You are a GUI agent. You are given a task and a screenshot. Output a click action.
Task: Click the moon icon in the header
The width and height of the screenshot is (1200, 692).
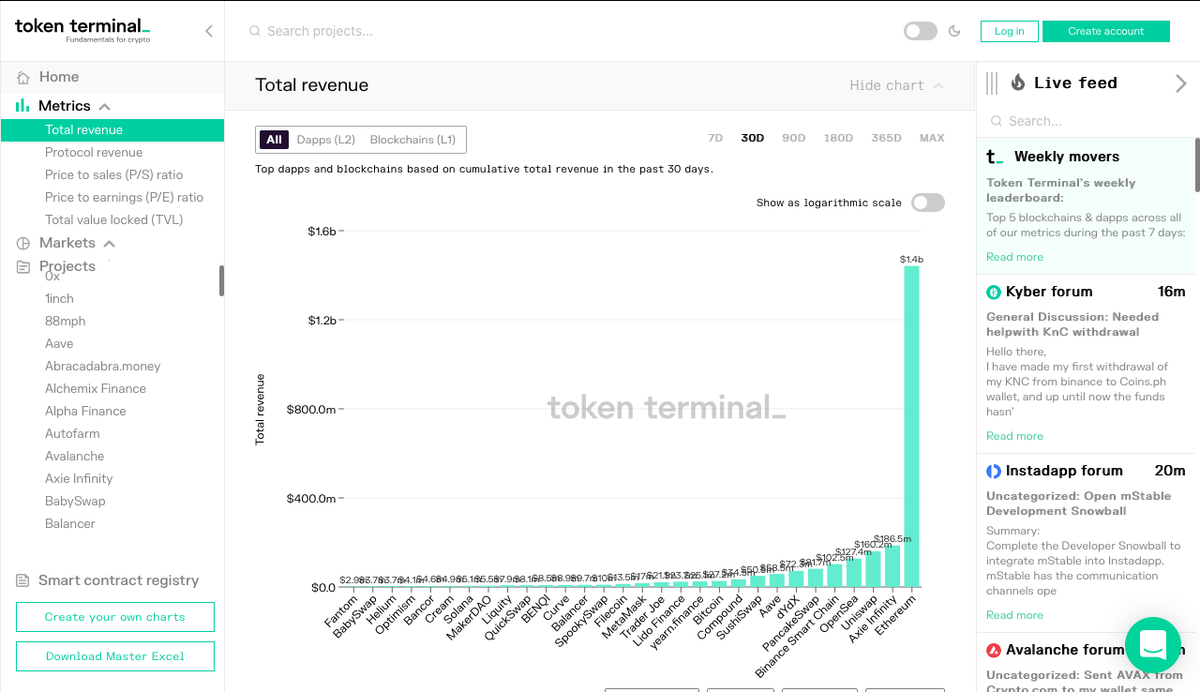point(955,31)
